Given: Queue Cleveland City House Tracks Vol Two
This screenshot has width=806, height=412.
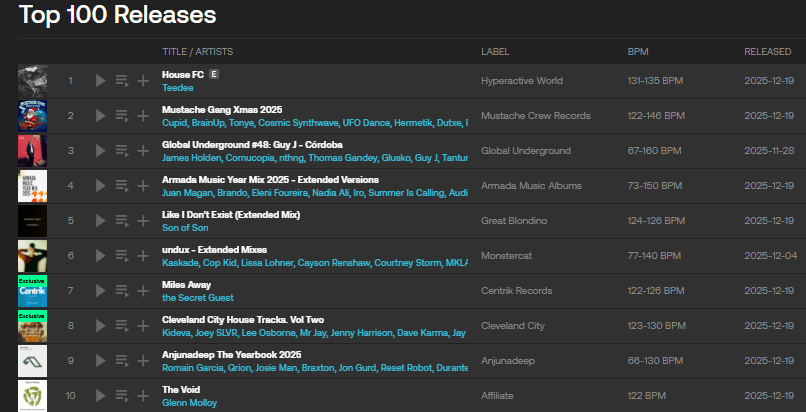Looking at the screenshot, I should (x=121, y=326).
